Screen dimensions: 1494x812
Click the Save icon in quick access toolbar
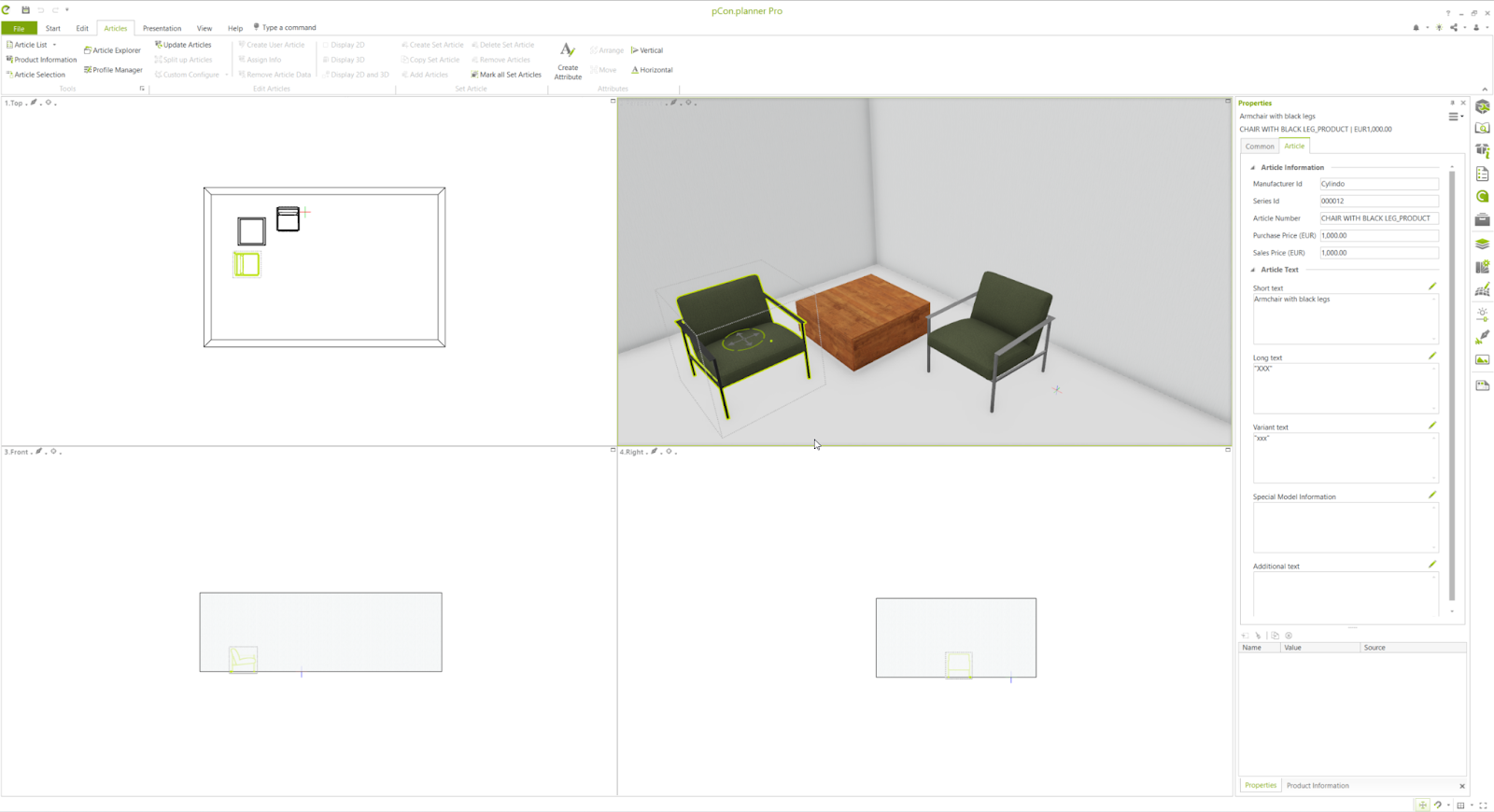coord(26,10)
